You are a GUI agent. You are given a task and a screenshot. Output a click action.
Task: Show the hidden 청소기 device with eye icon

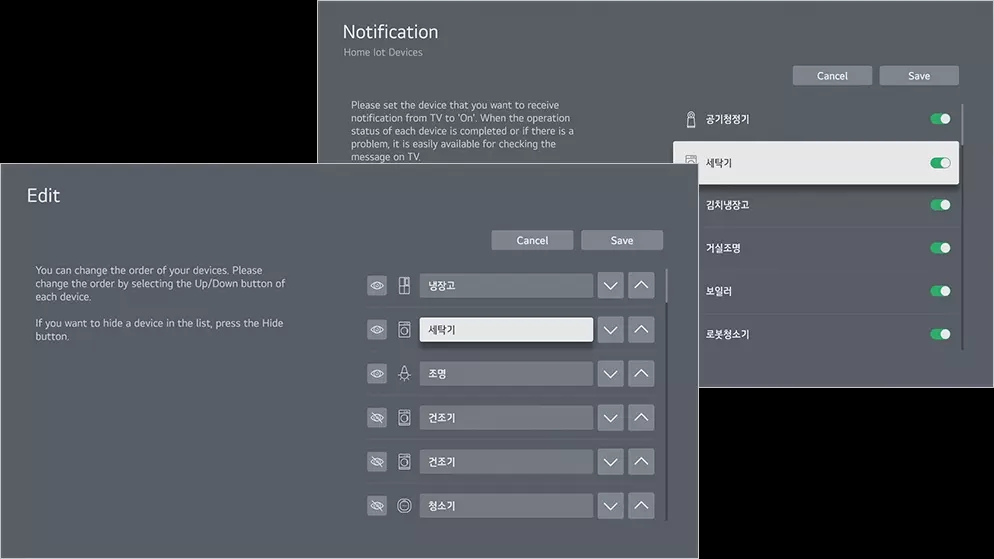(377, 506)
